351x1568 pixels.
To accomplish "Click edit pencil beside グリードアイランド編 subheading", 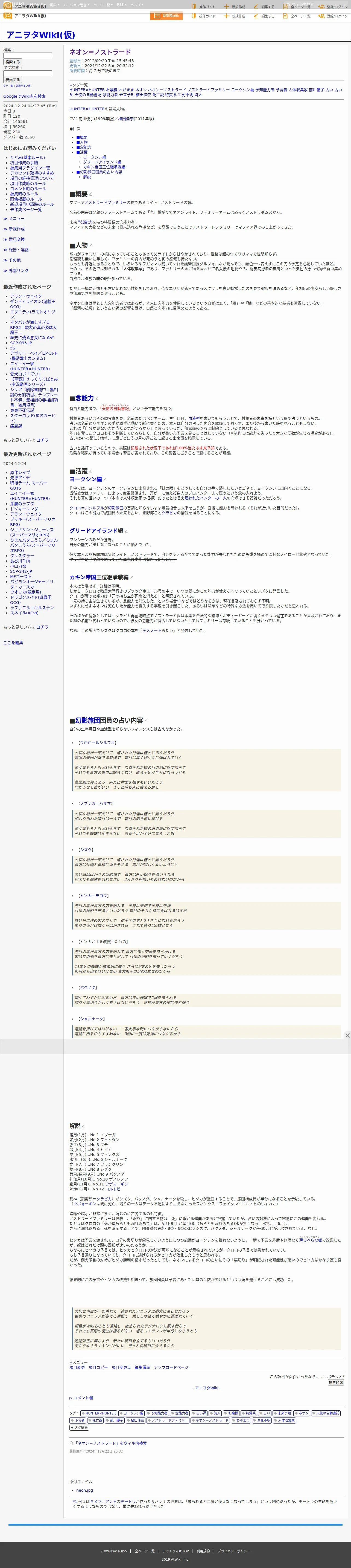I will coord(127,531).
